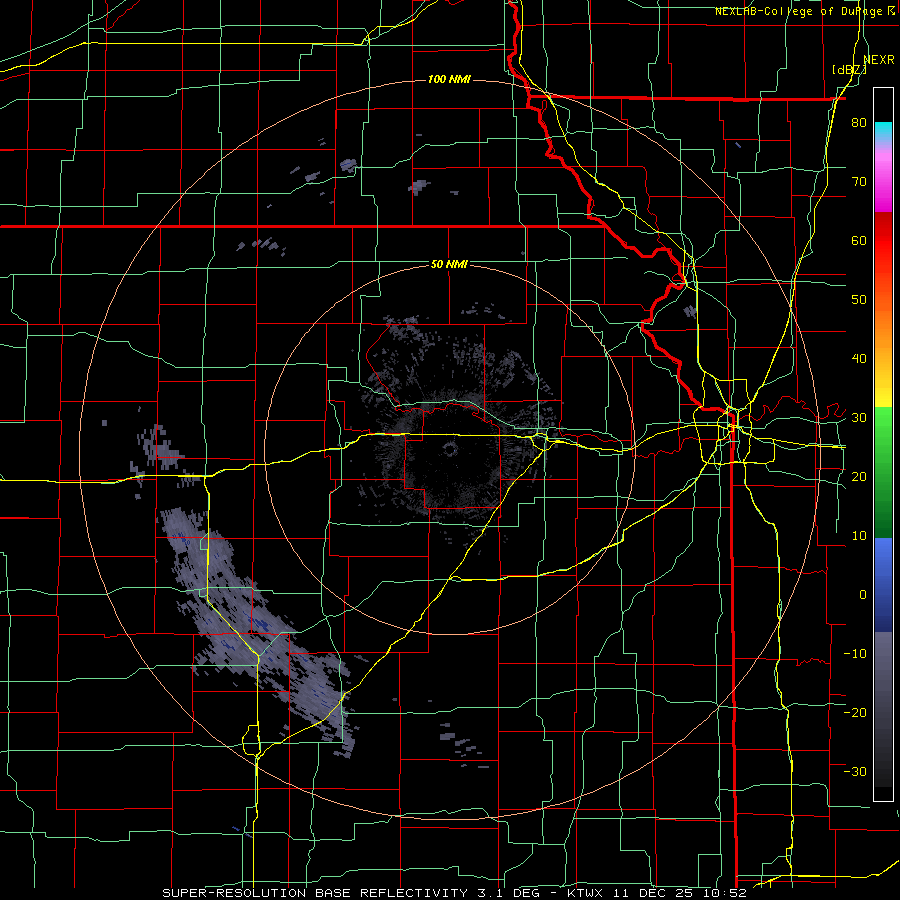Click the Super-Resolution Base Reflectivity caption
The image size is (900, 900).
454,893
